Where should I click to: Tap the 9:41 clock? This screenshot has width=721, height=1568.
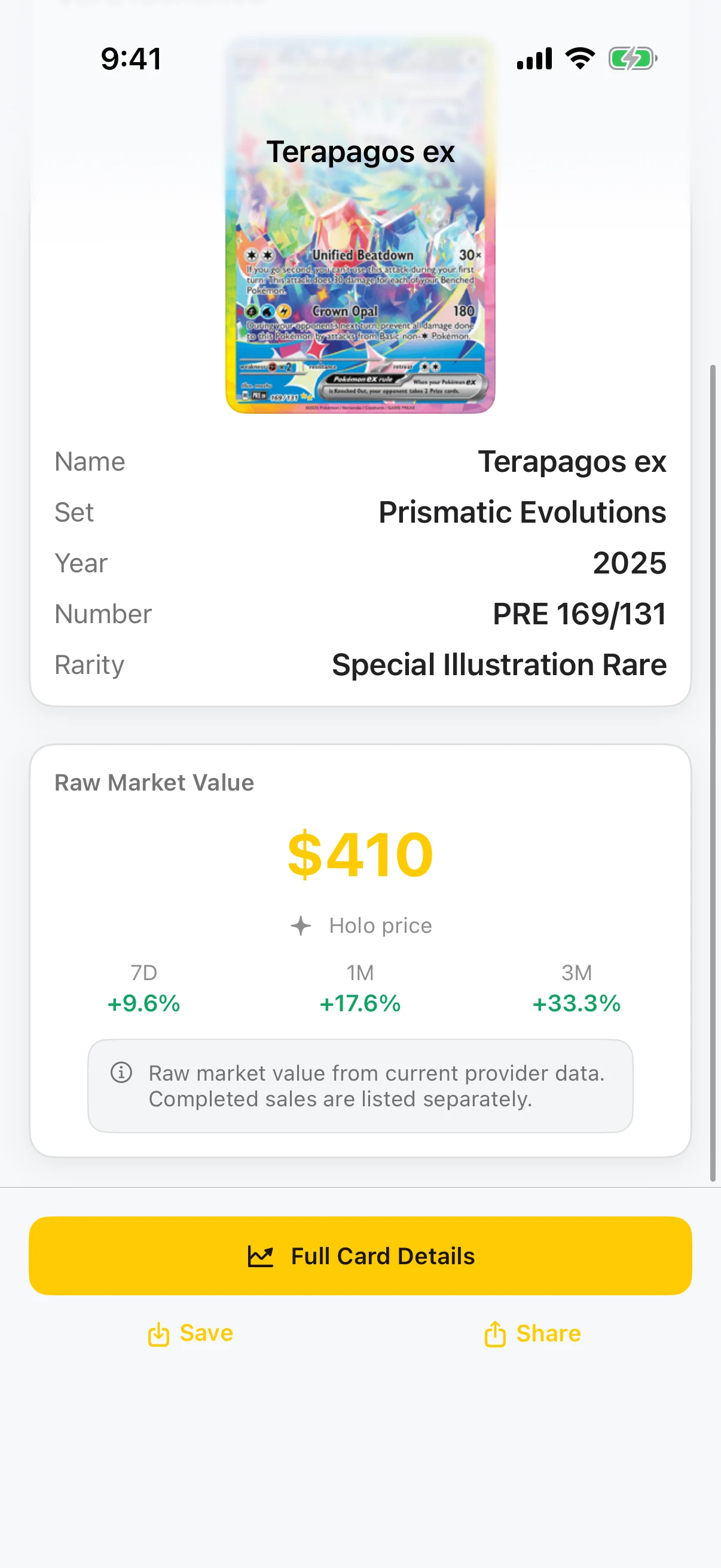click(x=132, y=59)
